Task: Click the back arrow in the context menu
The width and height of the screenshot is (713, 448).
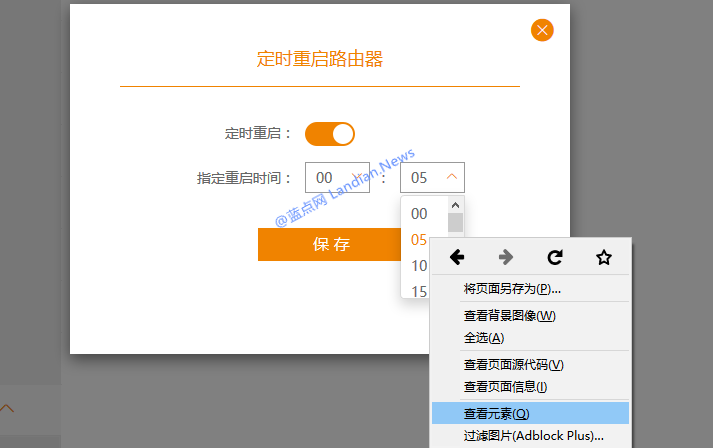Action: pos(457,257)
